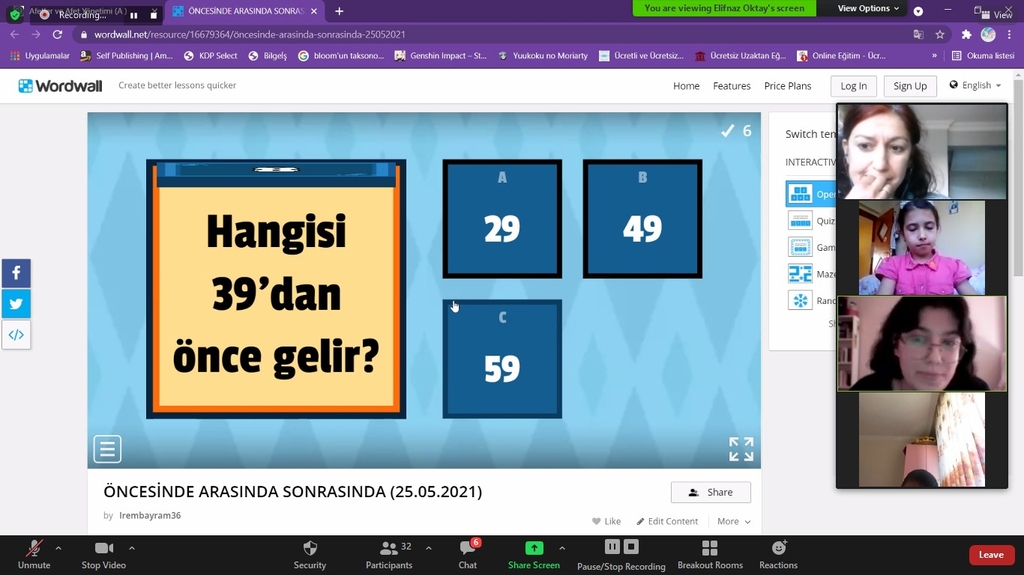Screen dimensions: 1024x575
Task: Open the Genshin Impact bookmark
Action: point(441,56)
